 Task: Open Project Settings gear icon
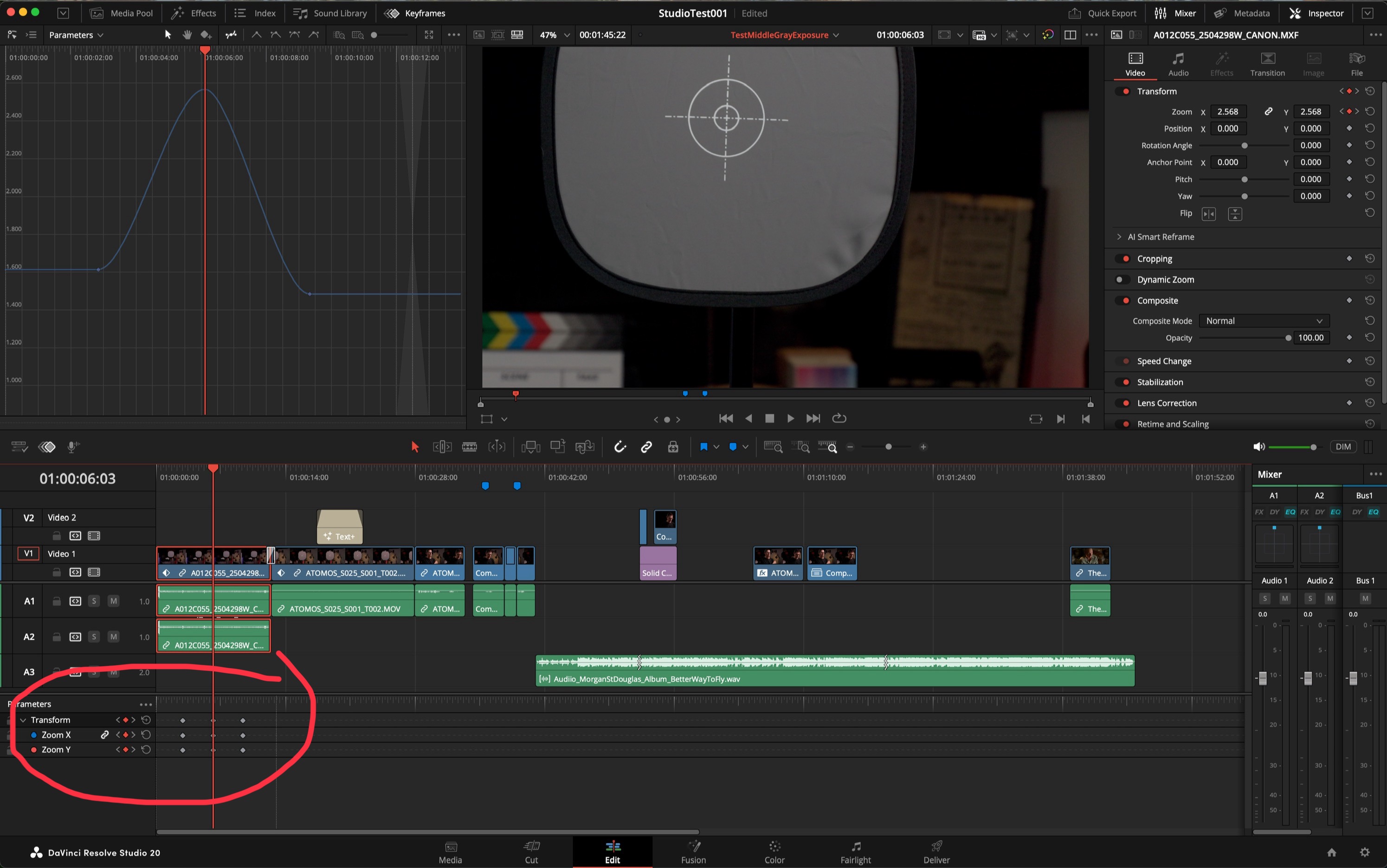[1365, 853]
